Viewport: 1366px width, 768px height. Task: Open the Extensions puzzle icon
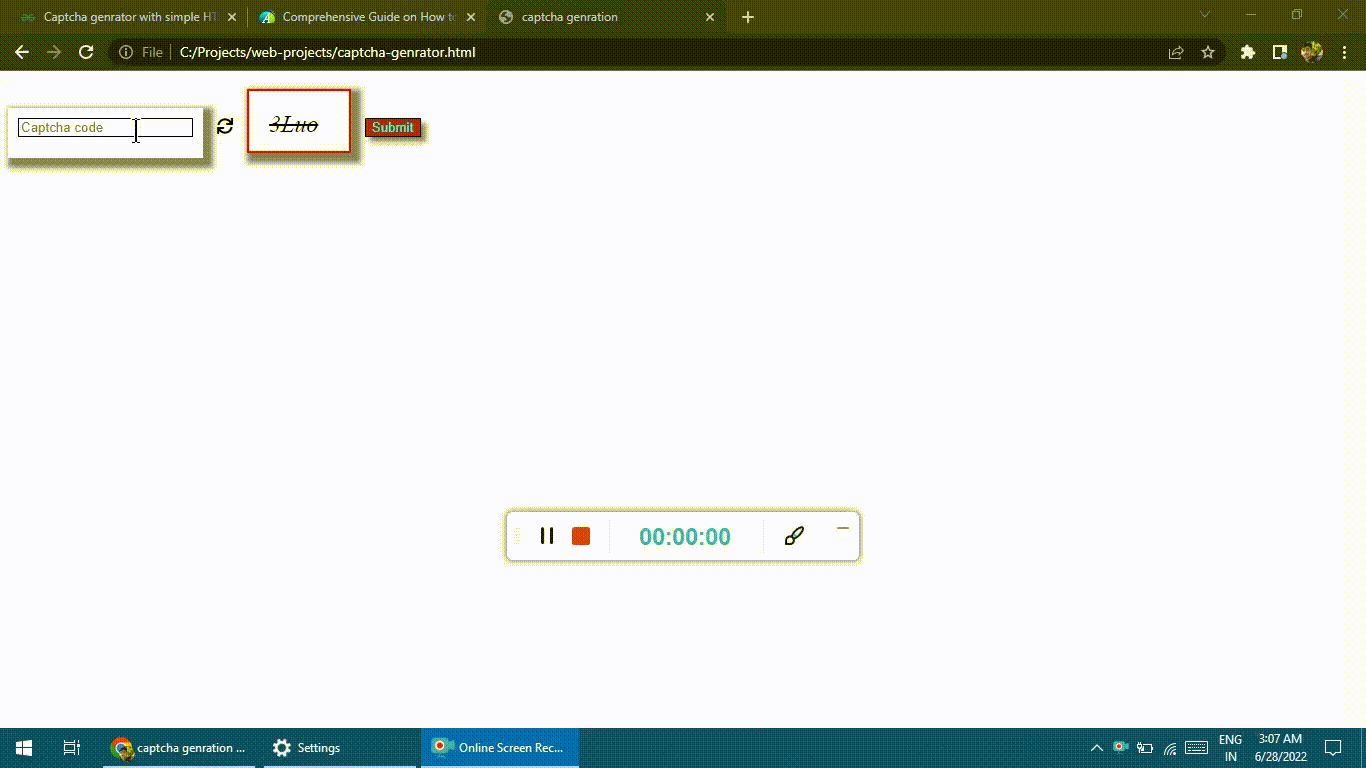point(1247,52)
